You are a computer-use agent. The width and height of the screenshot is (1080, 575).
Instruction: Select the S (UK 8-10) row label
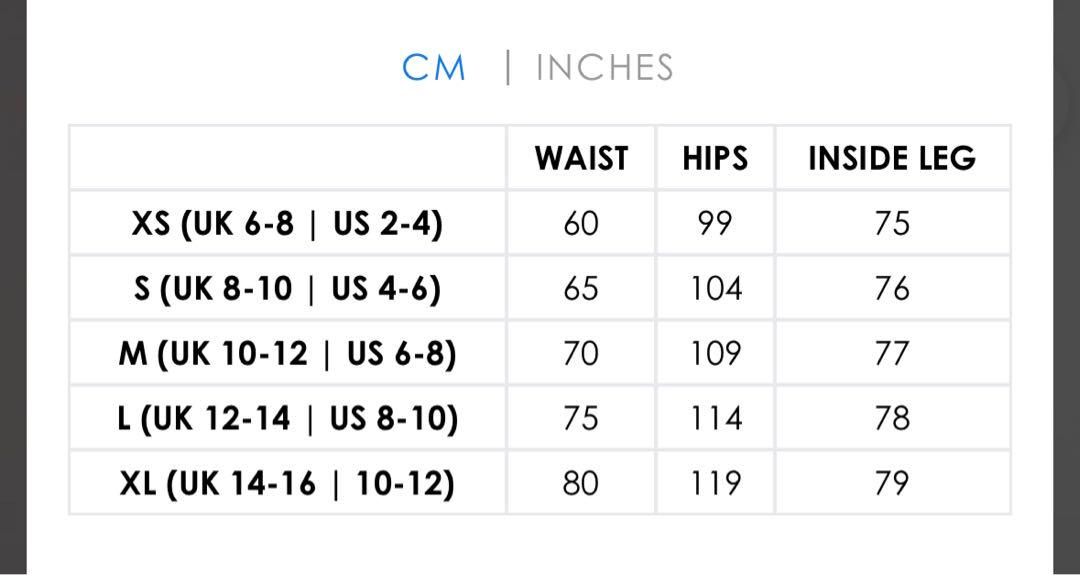[287, 289]
